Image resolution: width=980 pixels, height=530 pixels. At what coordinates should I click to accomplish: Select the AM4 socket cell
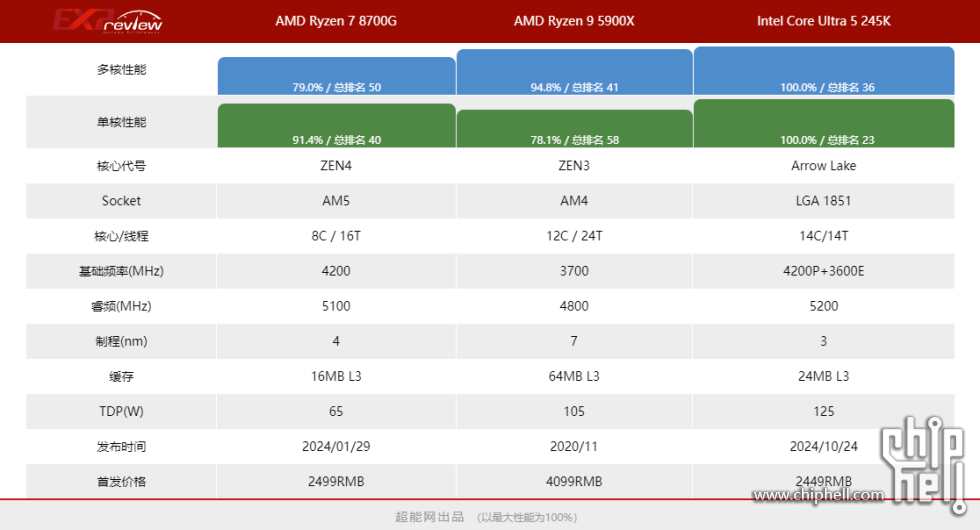click(x=574, y=201)
